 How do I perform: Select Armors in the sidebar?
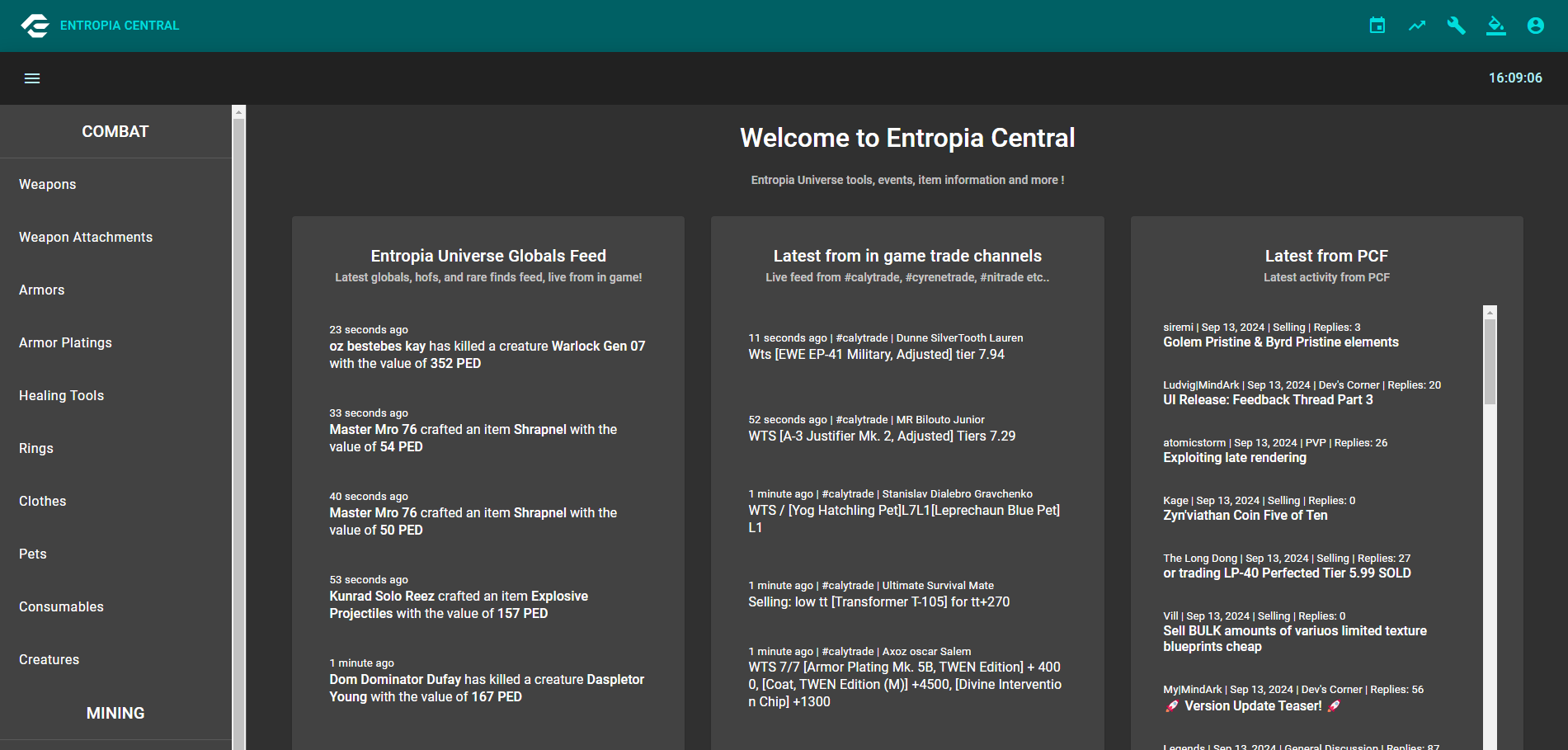tap(115, 290)
